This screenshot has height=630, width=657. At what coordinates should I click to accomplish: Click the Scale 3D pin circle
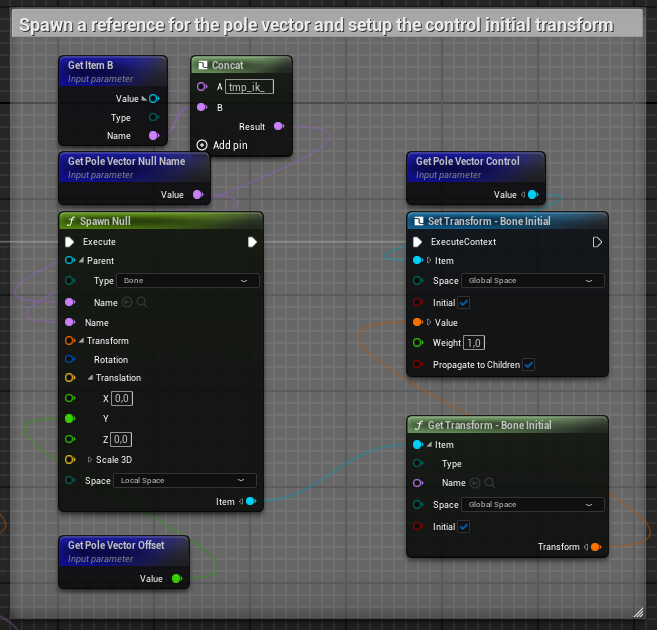tap(70, 460)
